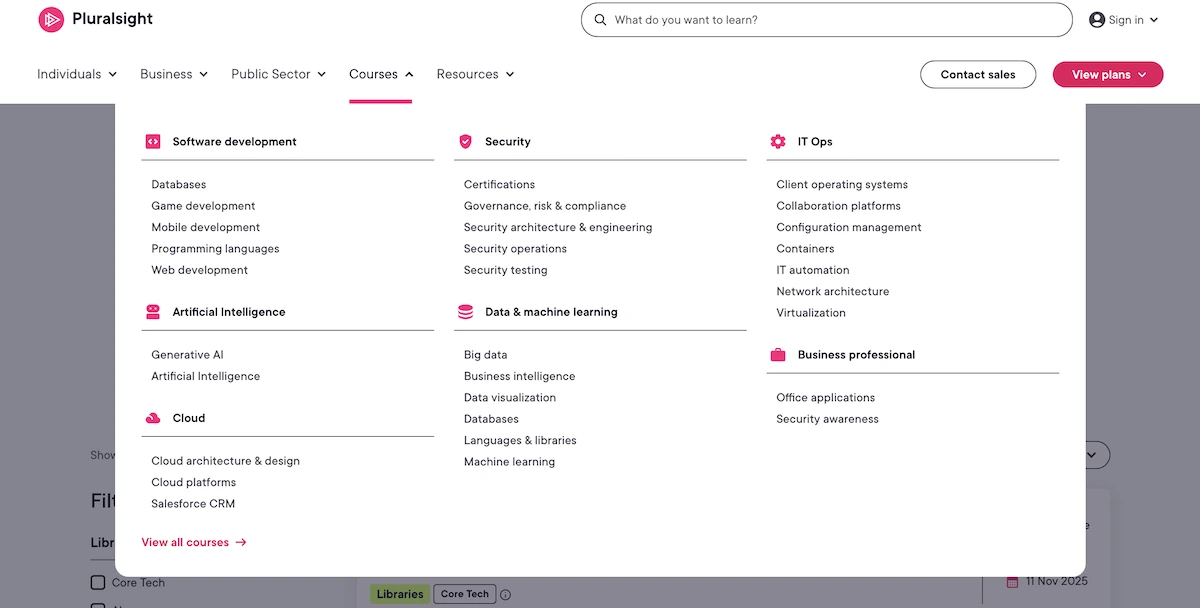The height and width of the screenshot is (608, 1200).
Task: Click the Security shield icon
Action: pos(466,141)
